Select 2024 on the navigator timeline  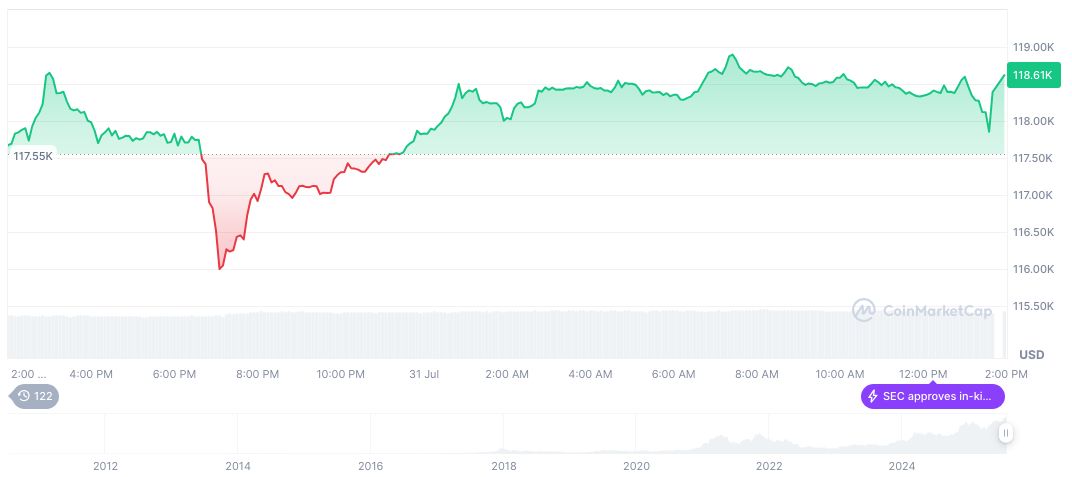902,466
